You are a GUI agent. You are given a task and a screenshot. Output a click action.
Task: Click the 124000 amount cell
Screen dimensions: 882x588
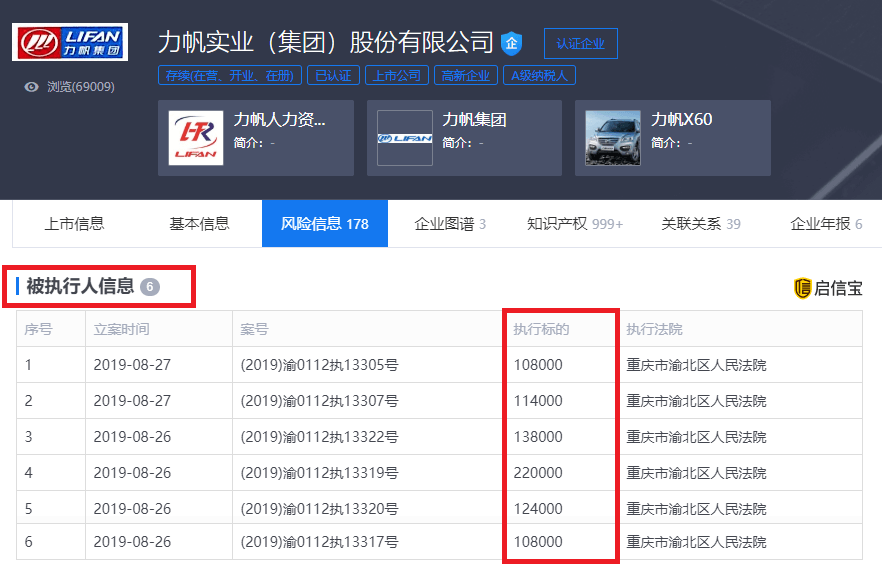[x=538, y=509]
